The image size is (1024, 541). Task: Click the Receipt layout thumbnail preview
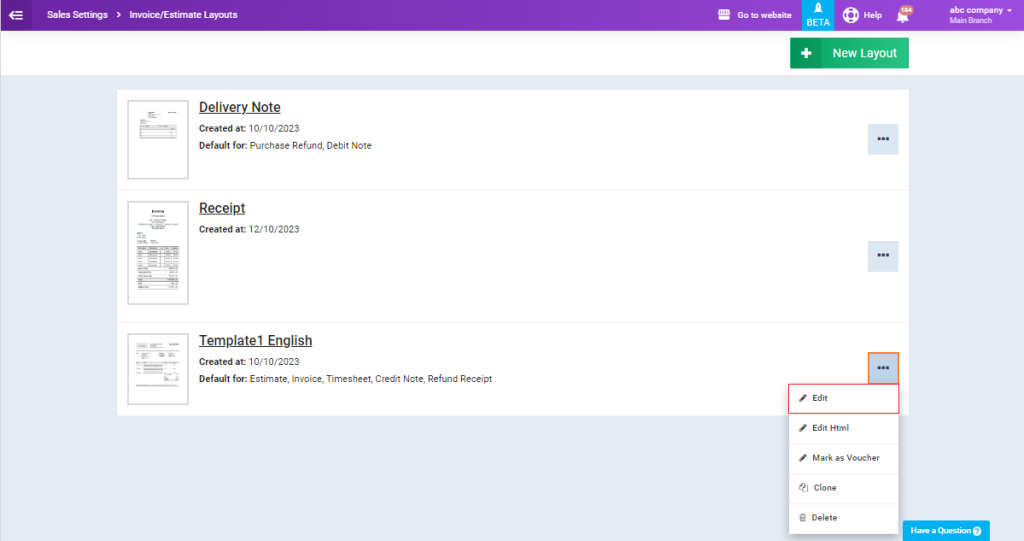(158, 252)
